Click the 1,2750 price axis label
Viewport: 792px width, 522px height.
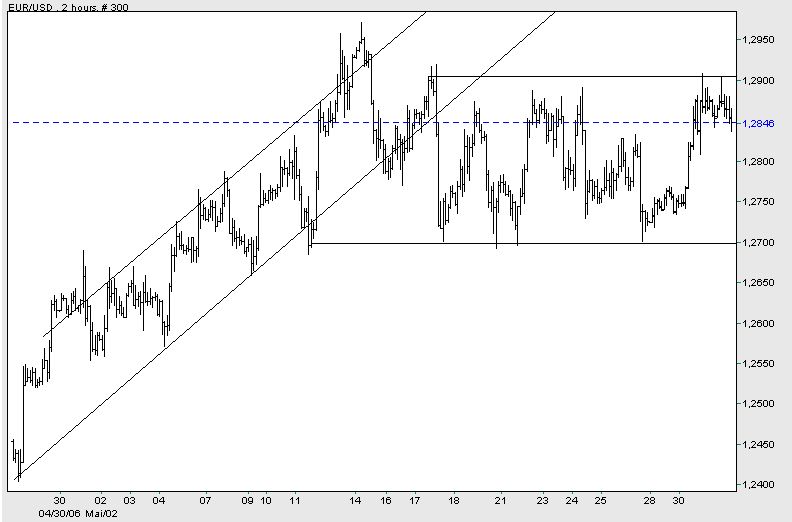coord(760,202)
